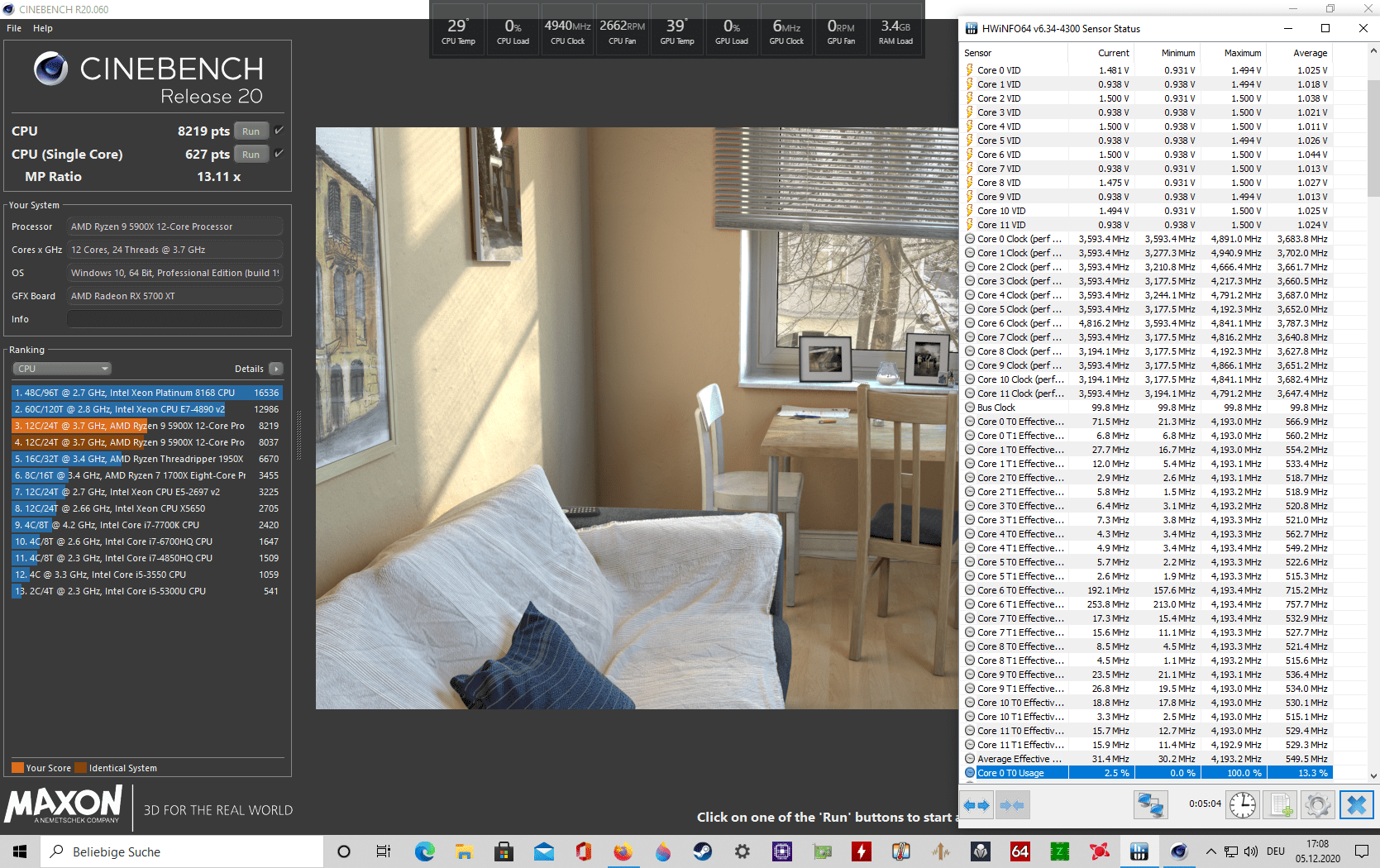Select Core 0 T0 Usage sensor row

pos(1147,773)
